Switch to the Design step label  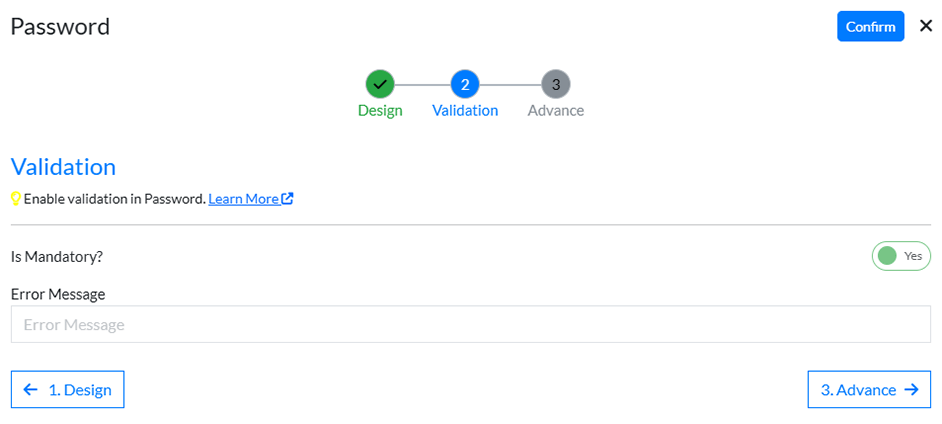[x=380, y=111]
